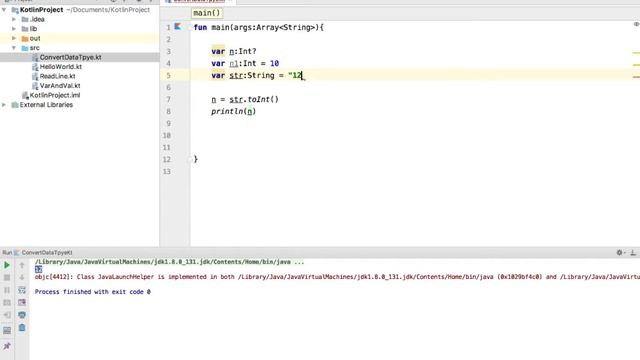Select KotlinProject.iml in the project tree
The image size is (640, 360).
pyautogui.click(x=55, y=96)
